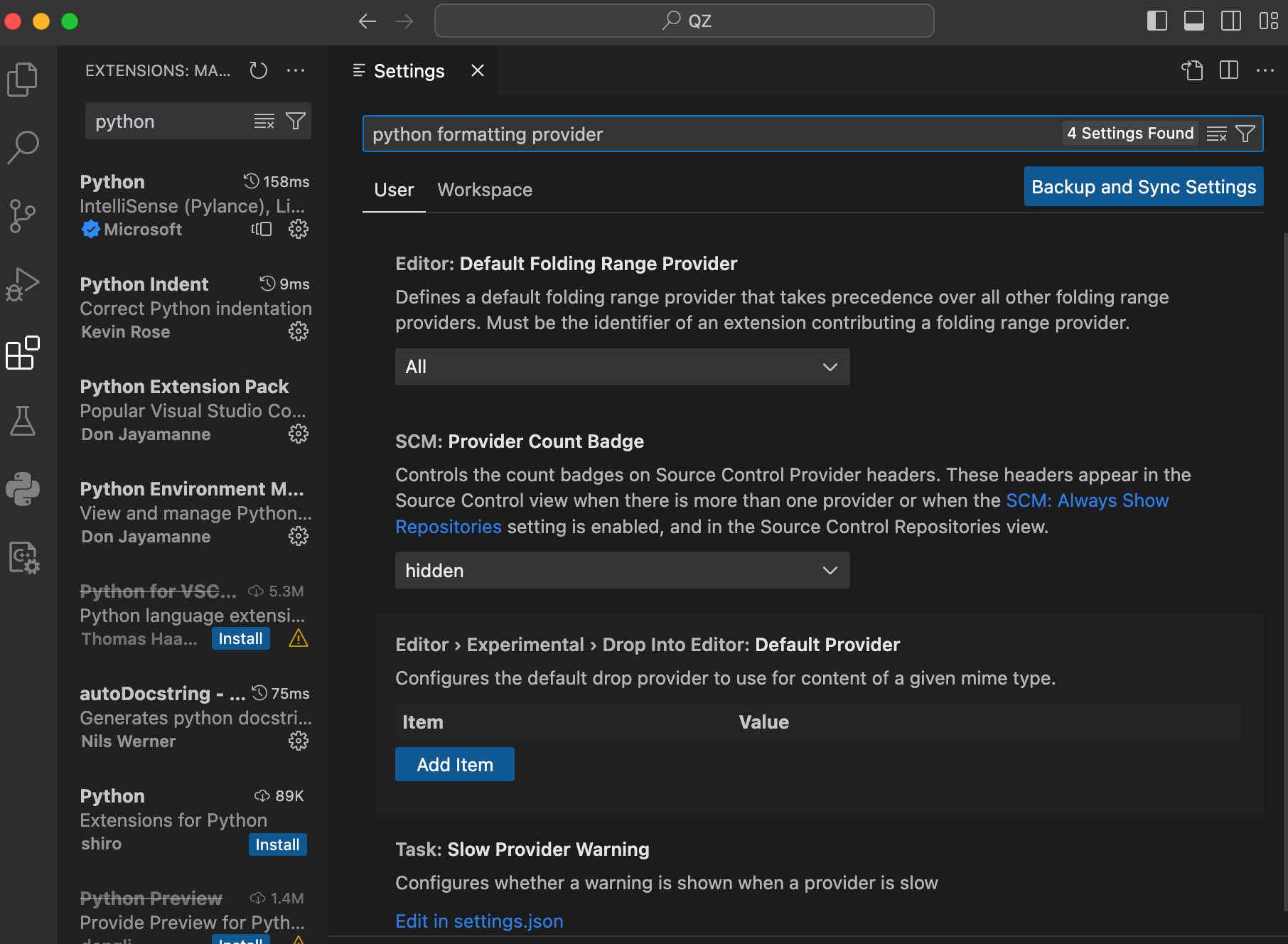Screen dimensions: 1288x944
Task: Split the Settings editor to the right
Action: [1229, 70]
